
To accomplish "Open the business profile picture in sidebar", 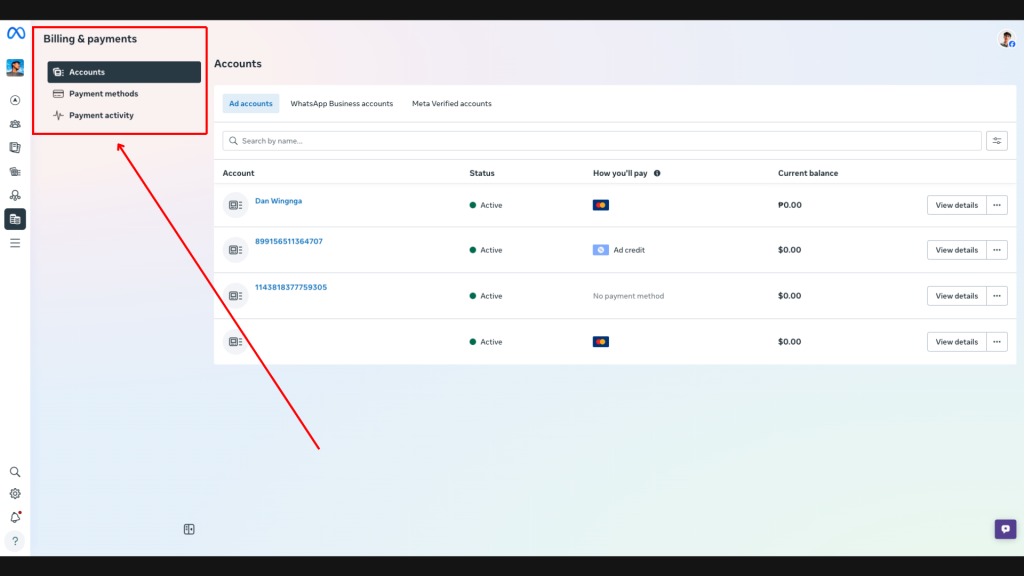I will coord(15,68).
